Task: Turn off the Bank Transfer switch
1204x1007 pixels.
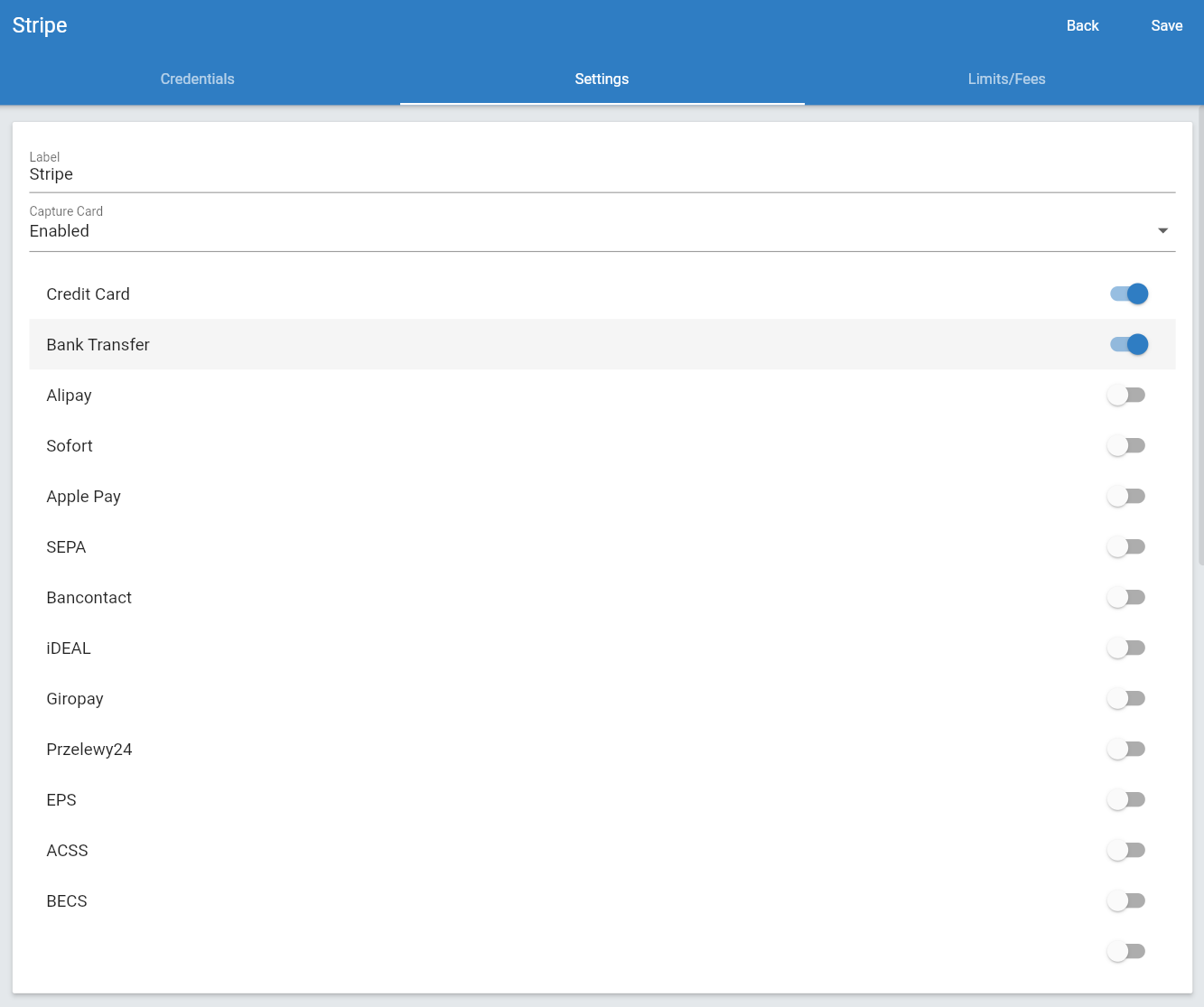Action: (1128, 344)
